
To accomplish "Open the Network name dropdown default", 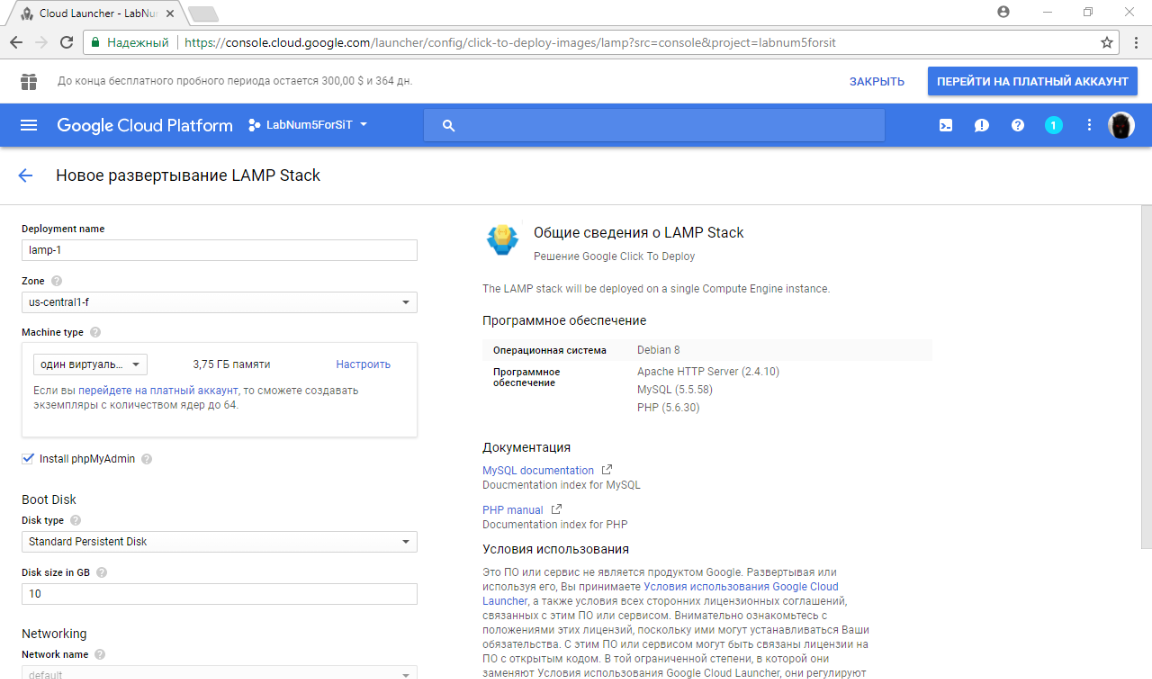I will [219, 673].
